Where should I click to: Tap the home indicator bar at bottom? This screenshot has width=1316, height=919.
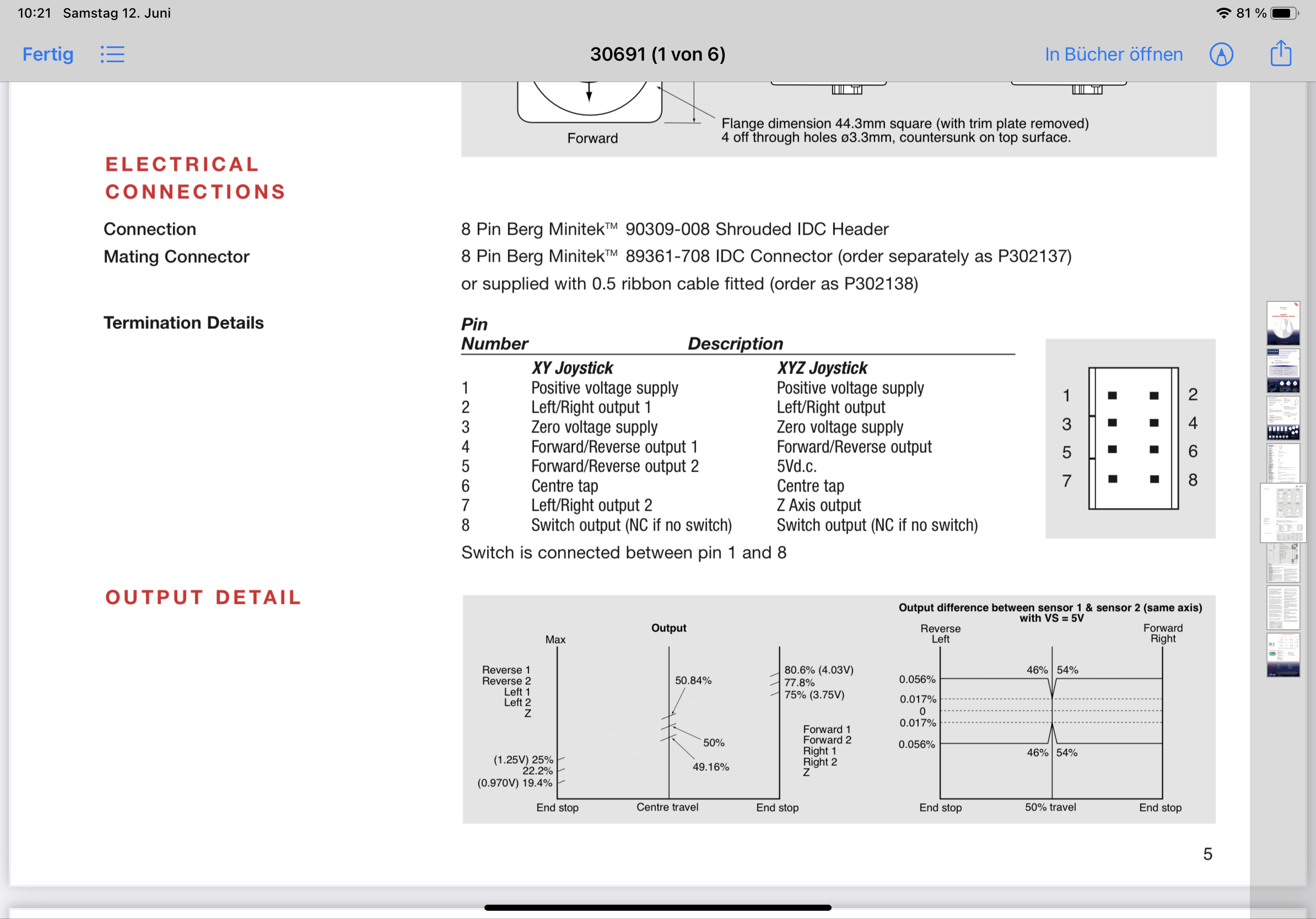coord(657,907)
